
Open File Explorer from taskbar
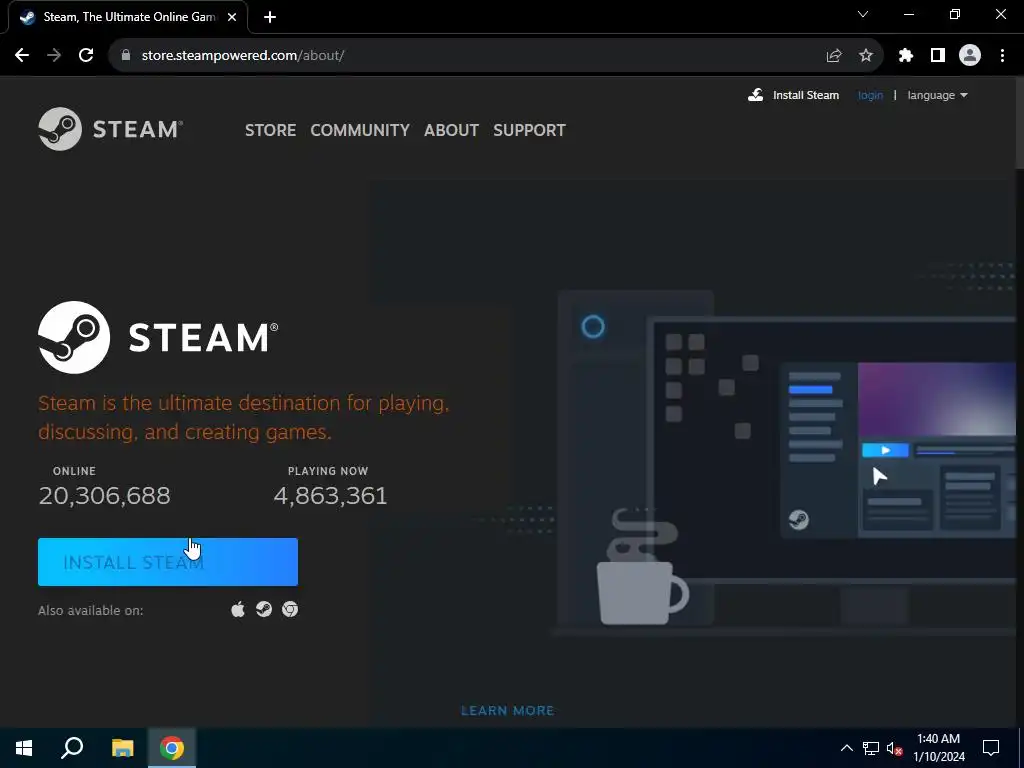pos(122,748)
